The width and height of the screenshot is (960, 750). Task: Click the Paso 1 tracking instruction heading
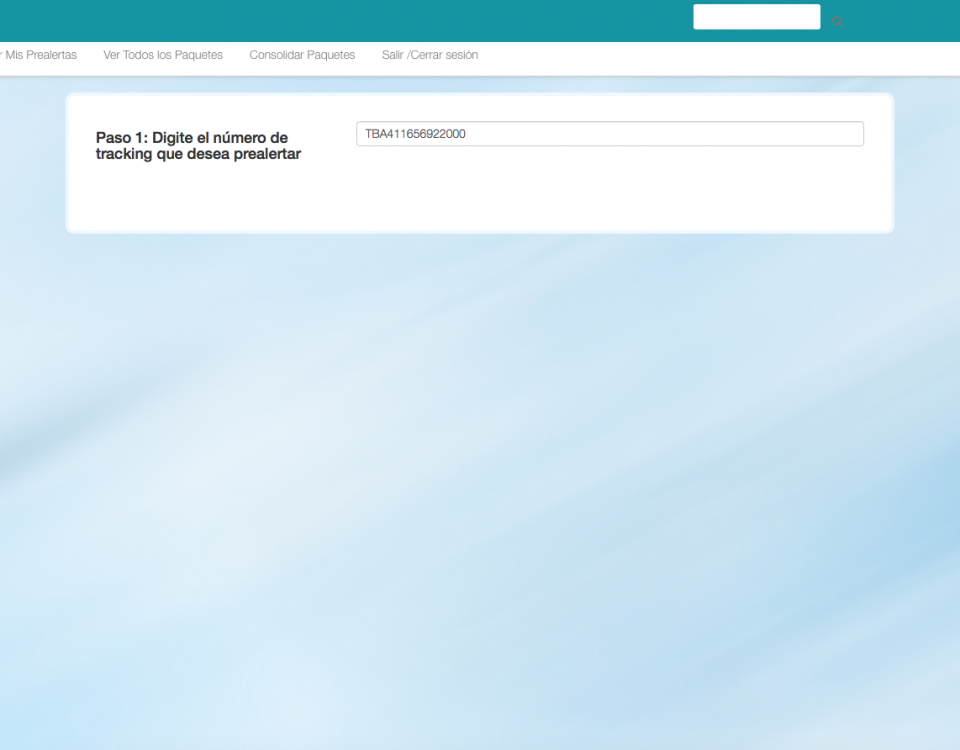198,146
